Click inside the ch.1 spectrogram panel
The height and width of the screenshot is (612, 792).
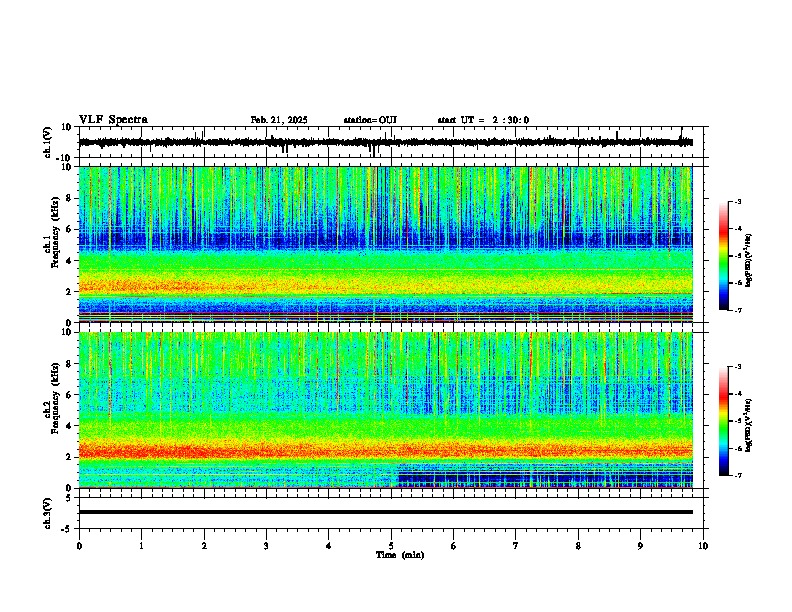click(385, 244)
